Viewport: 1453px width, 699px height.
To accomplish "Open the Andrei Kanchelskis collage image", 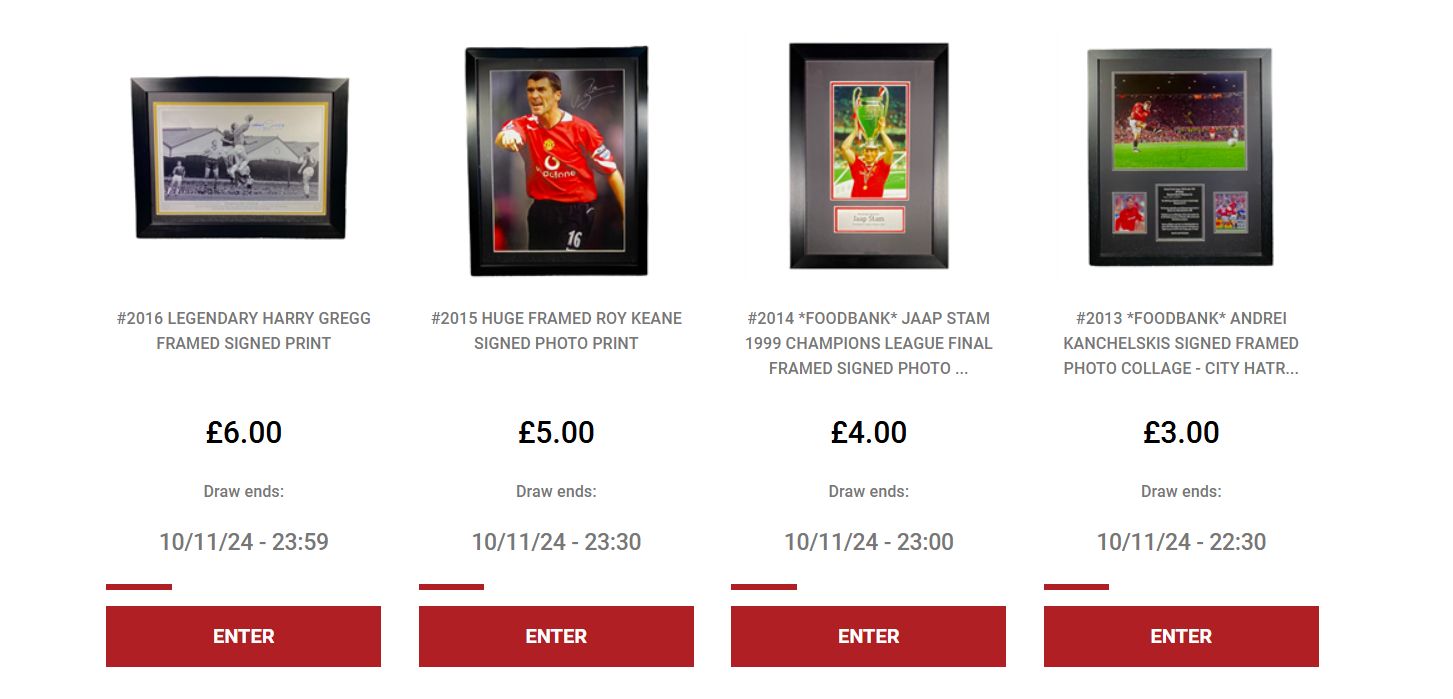I will coord(1180,157).
